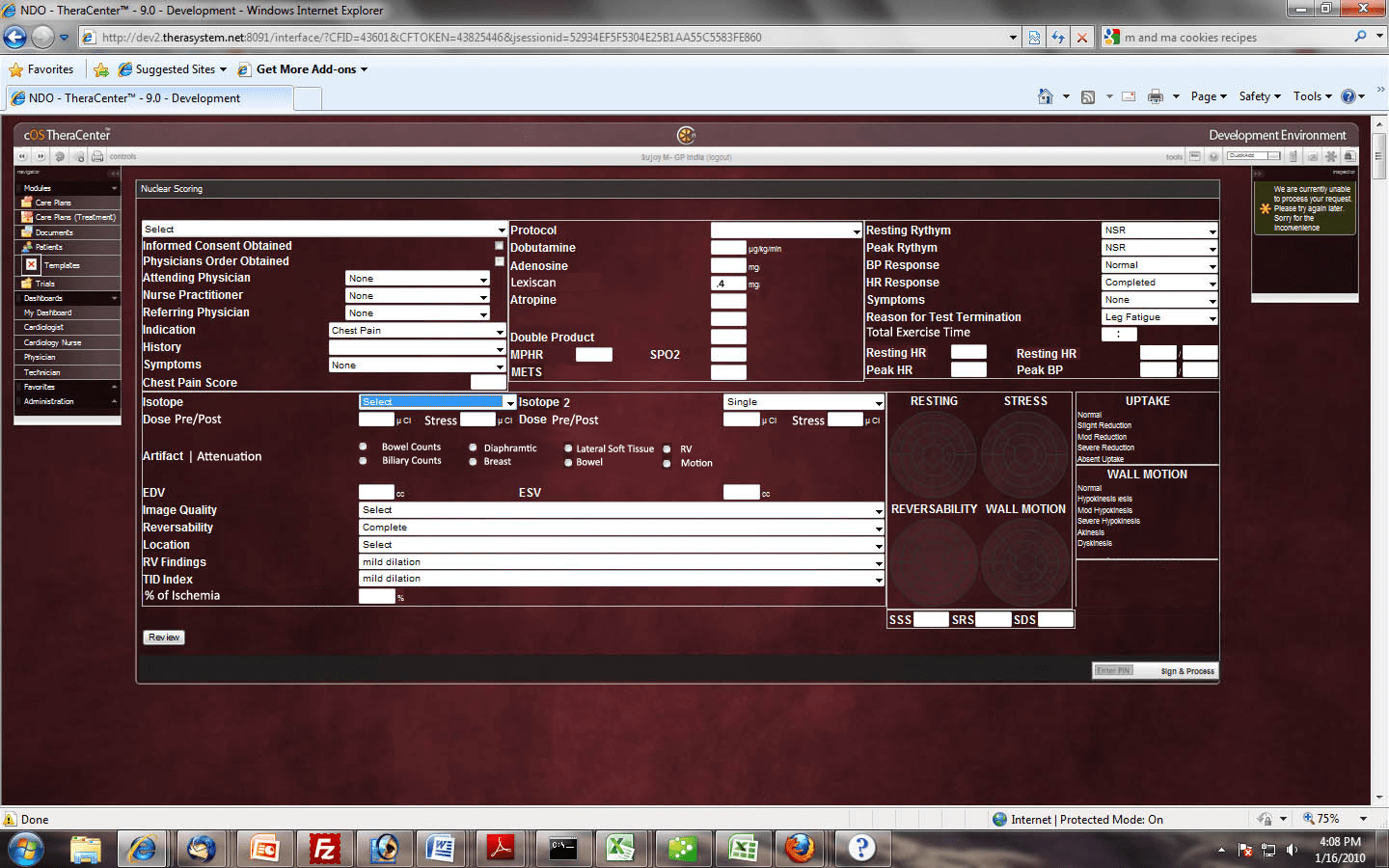The width and height of the screenshot is (1389, 868).
Task: Open Reason for Test Termination dropdown
Action: 1159,317
